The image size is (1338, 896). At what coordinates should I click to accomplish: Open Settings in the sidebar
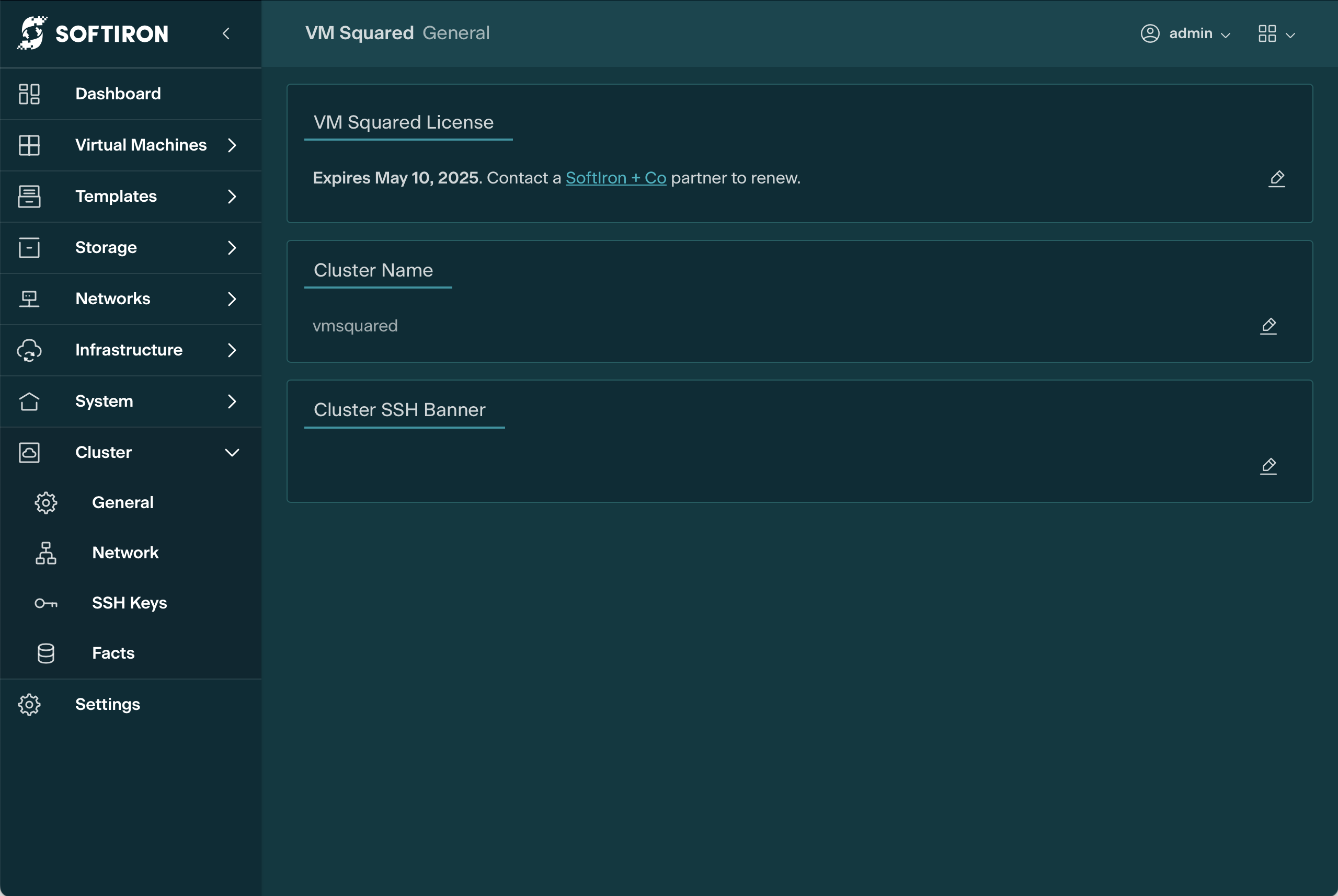[x=108, y=705]
